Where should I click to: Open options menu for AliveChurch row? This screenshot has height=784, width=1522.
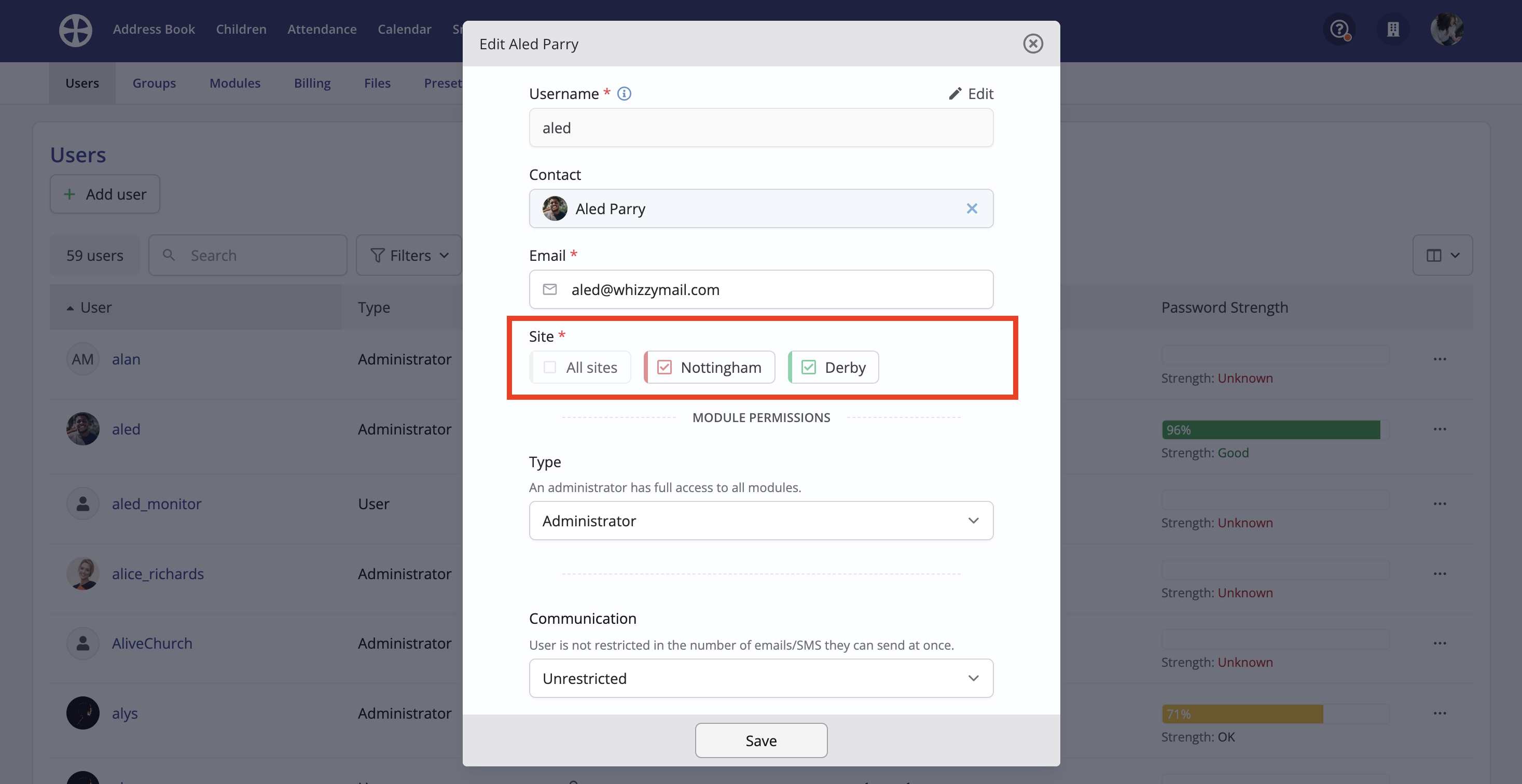[x=1440, y=643]
